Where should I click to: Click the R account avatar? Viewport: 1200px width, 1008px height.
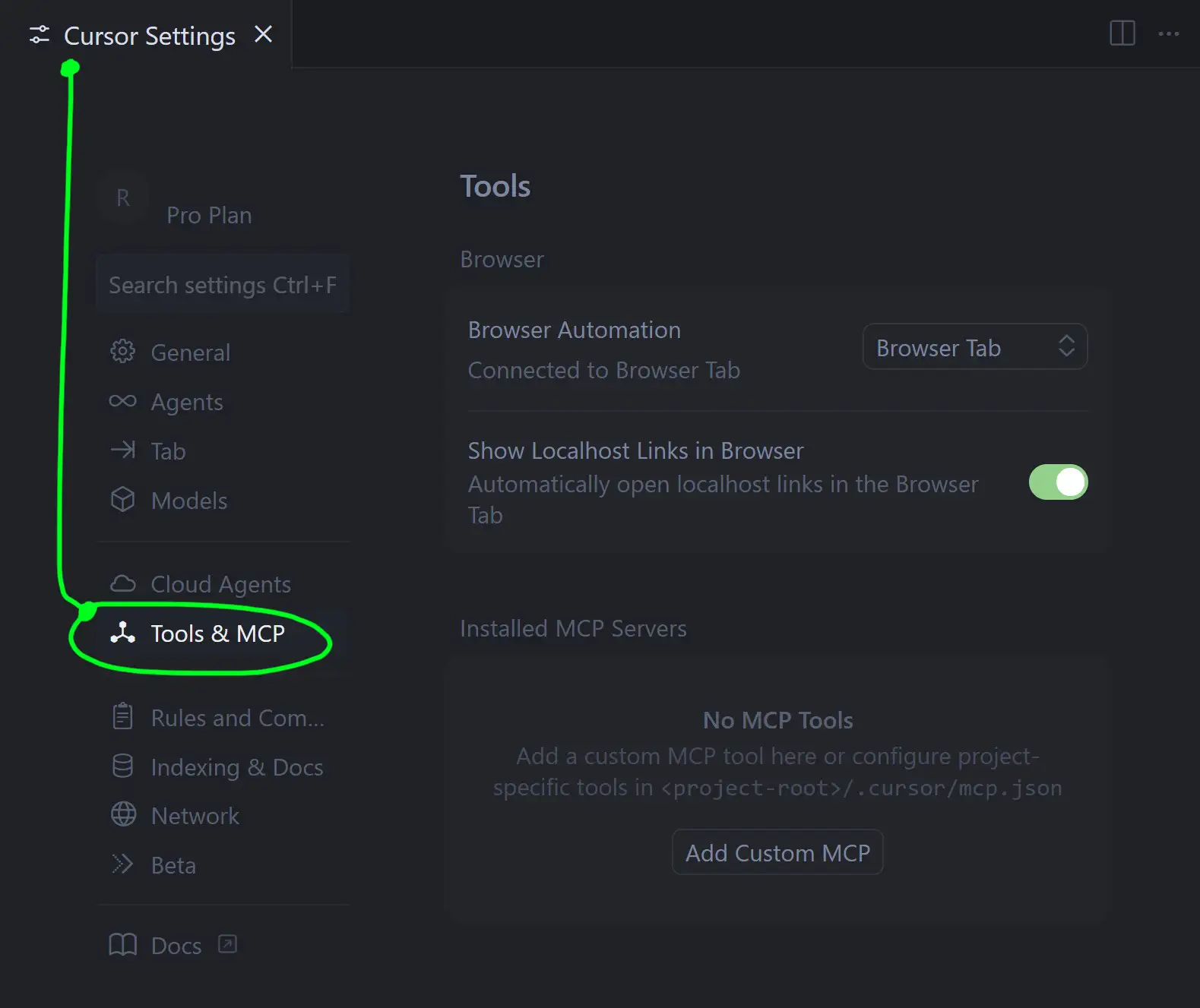123,198
